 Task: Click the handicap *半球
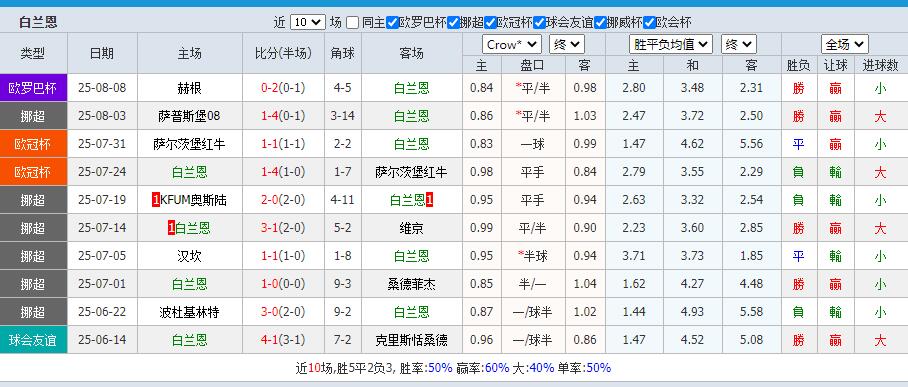(x=533, y=256)
